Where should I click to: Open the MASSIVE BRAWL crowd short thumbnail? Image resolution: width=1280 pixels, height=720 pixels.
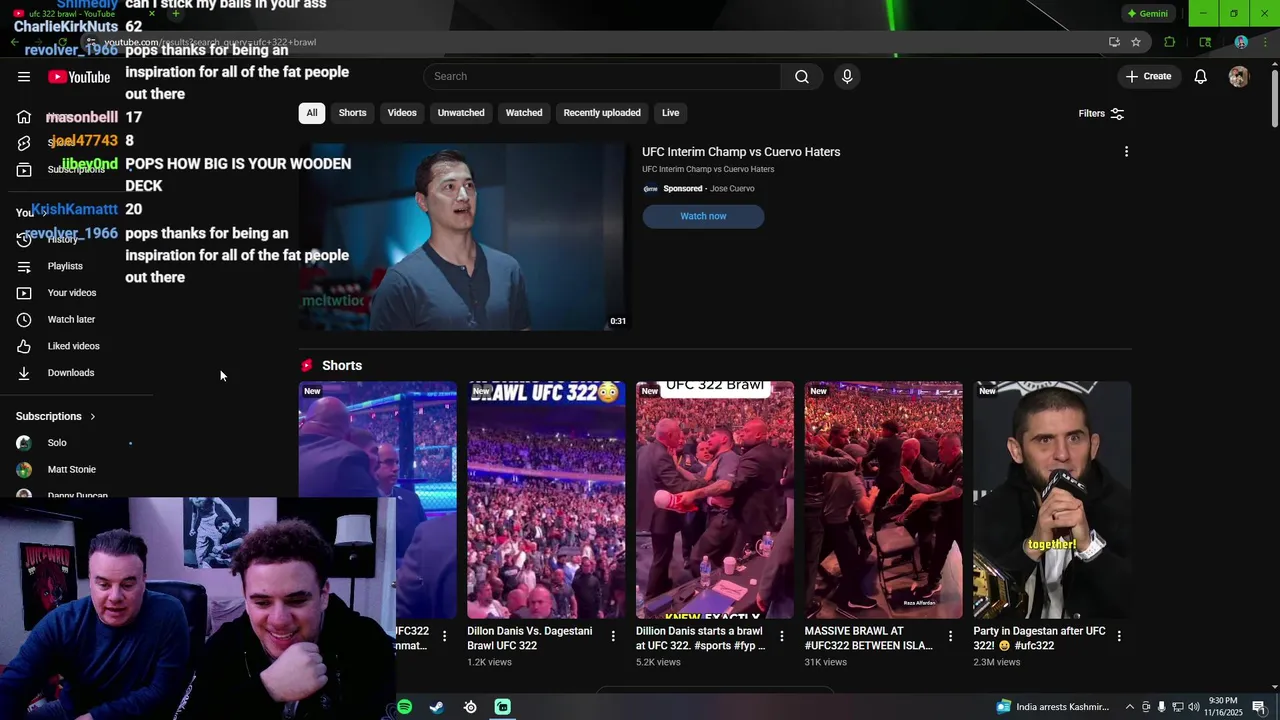884,500
